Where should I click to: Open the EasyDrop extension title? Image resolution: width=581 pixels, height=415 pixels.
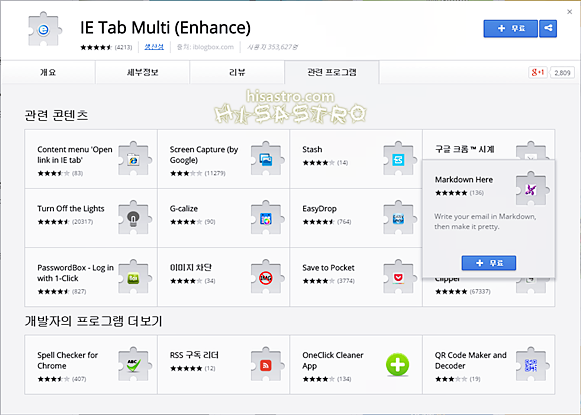click(319, 209)
